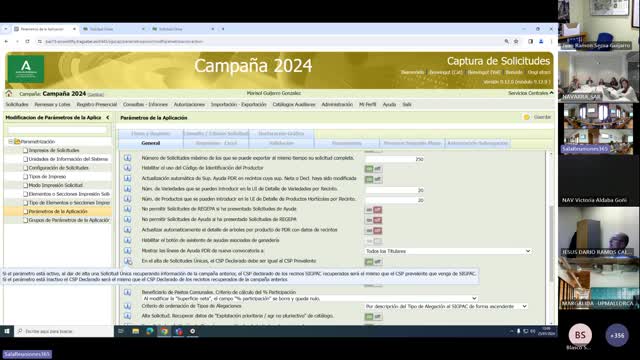The image size is (640, 360).
Task: Open the Todos los Titulares dropdown
Action: pos(448,251)
